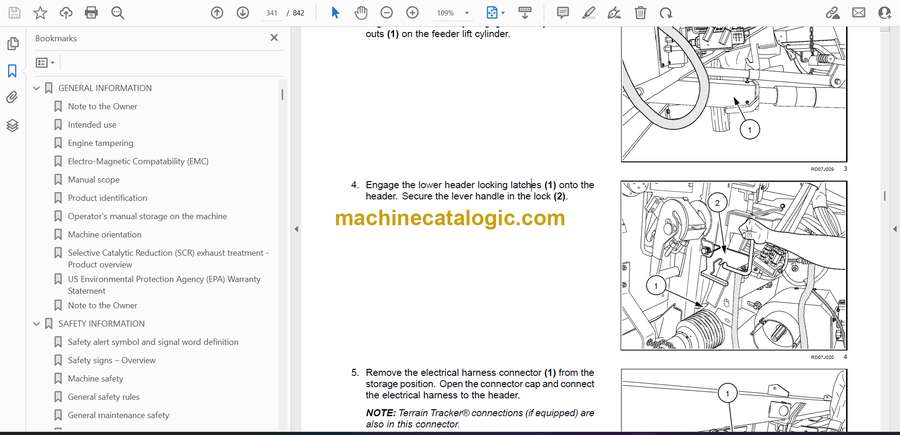The height and width of the screenshot is (435, 900).
Task: Open the Engine tampering bookmark
Action: 100,143
